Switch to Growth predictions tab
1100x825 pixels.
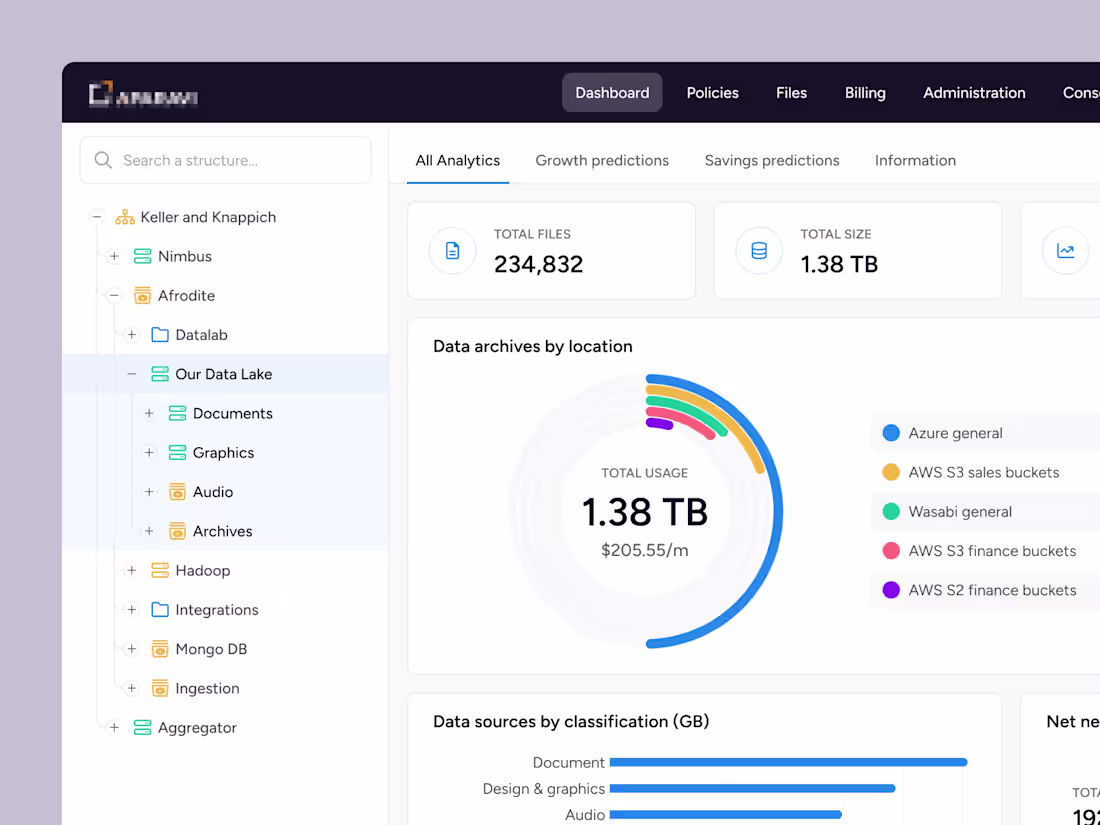602,161
